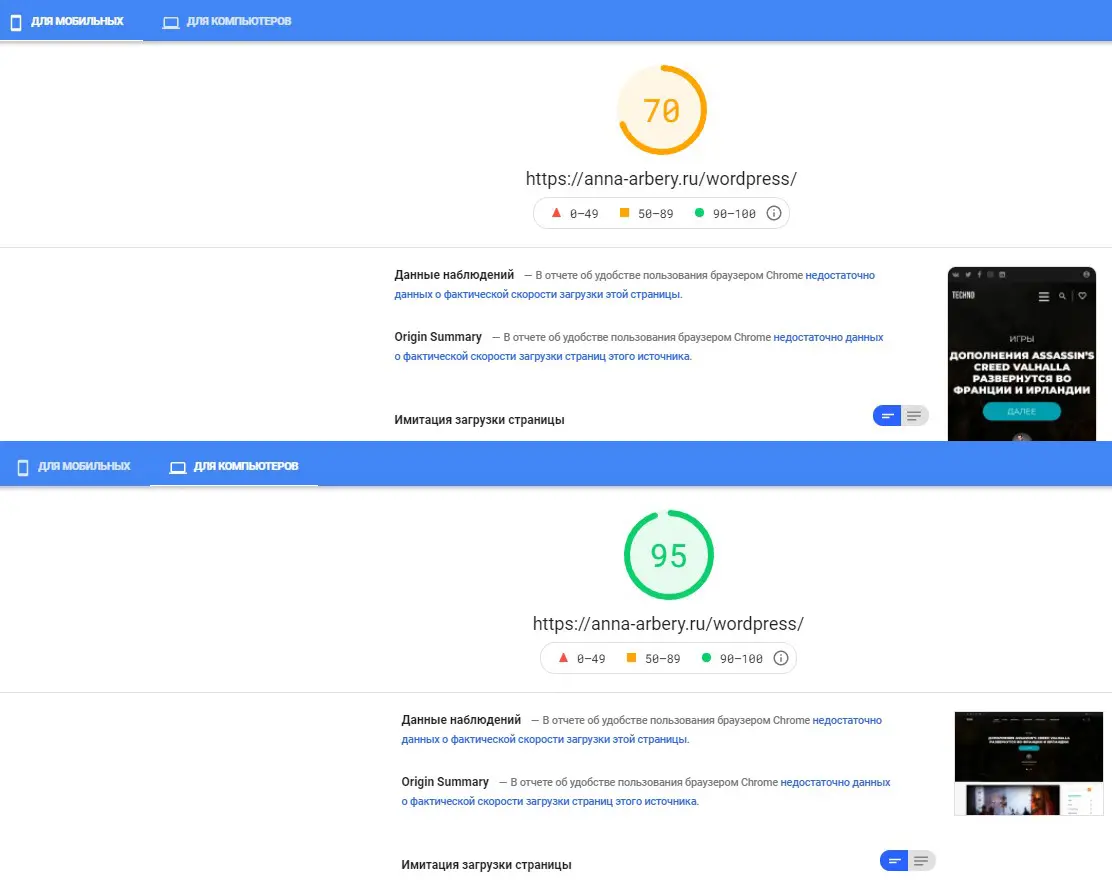The width and height of the screenshot is (1112, 880).
Task: Click the phone icon in the topmost tab bar
Action: coord(16,22)
